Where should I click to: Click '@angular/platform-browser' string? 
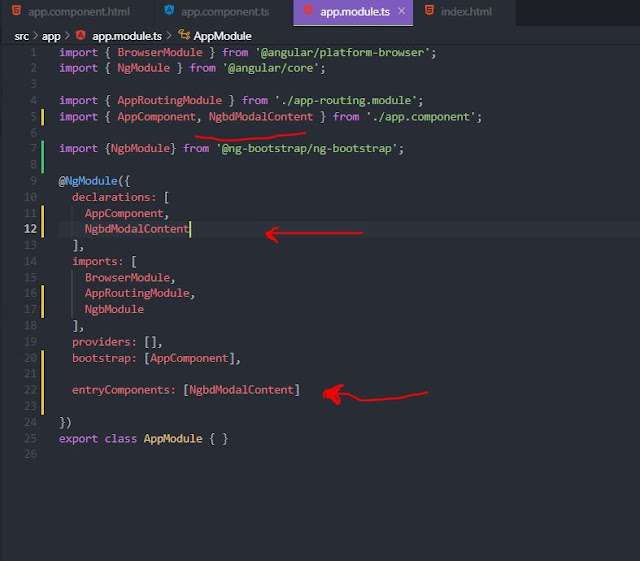click(343, 53)
